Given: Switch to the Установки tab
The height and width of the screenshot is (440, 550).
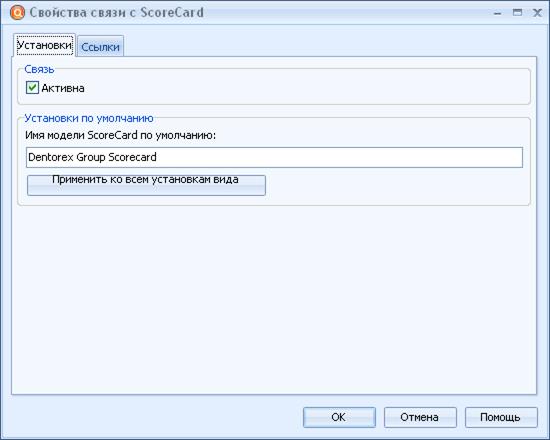Looking at the screenshot, I should click(45, 45).
